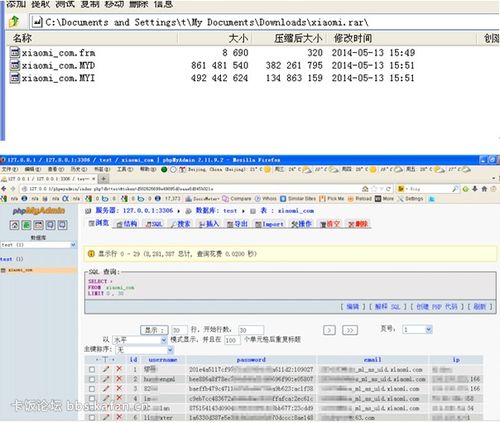Click the archive path address field

[x=264, y=22]
